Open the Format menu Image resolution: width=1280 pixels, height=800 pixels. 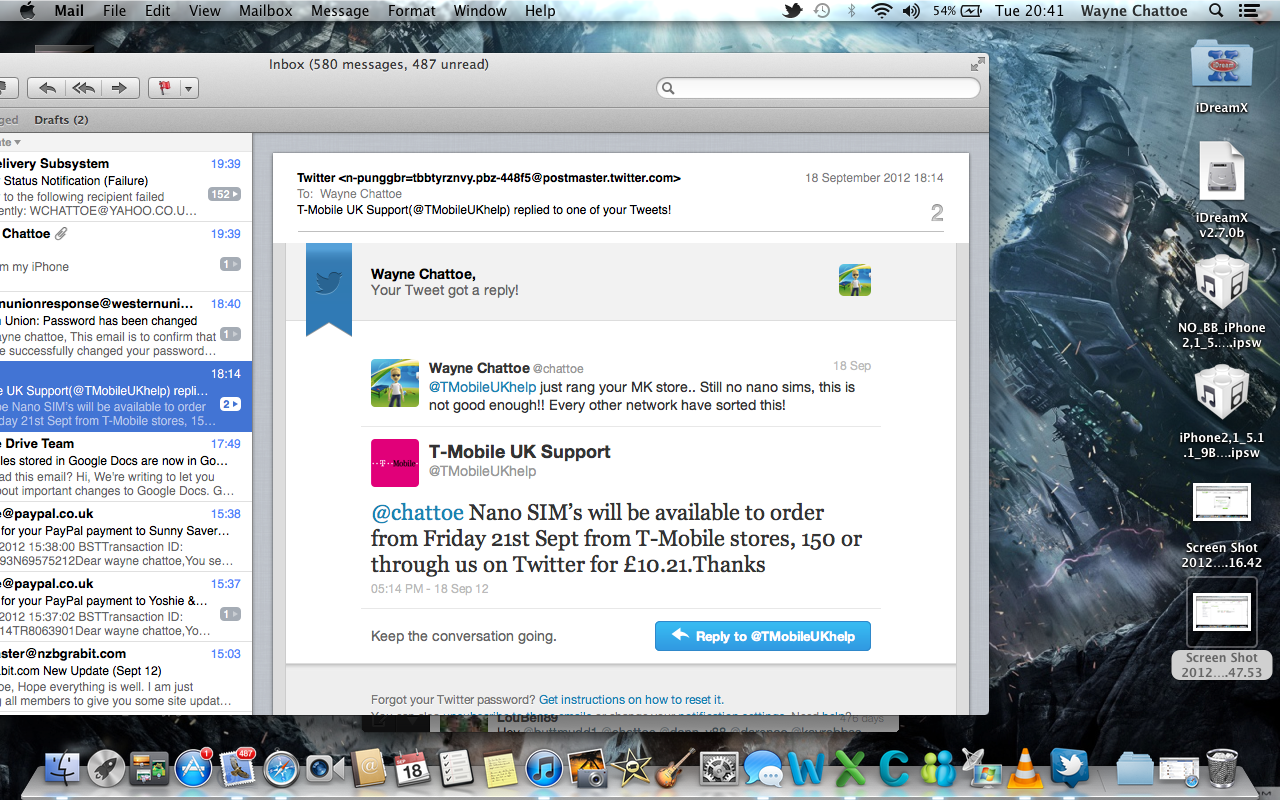tap(412, 11)
